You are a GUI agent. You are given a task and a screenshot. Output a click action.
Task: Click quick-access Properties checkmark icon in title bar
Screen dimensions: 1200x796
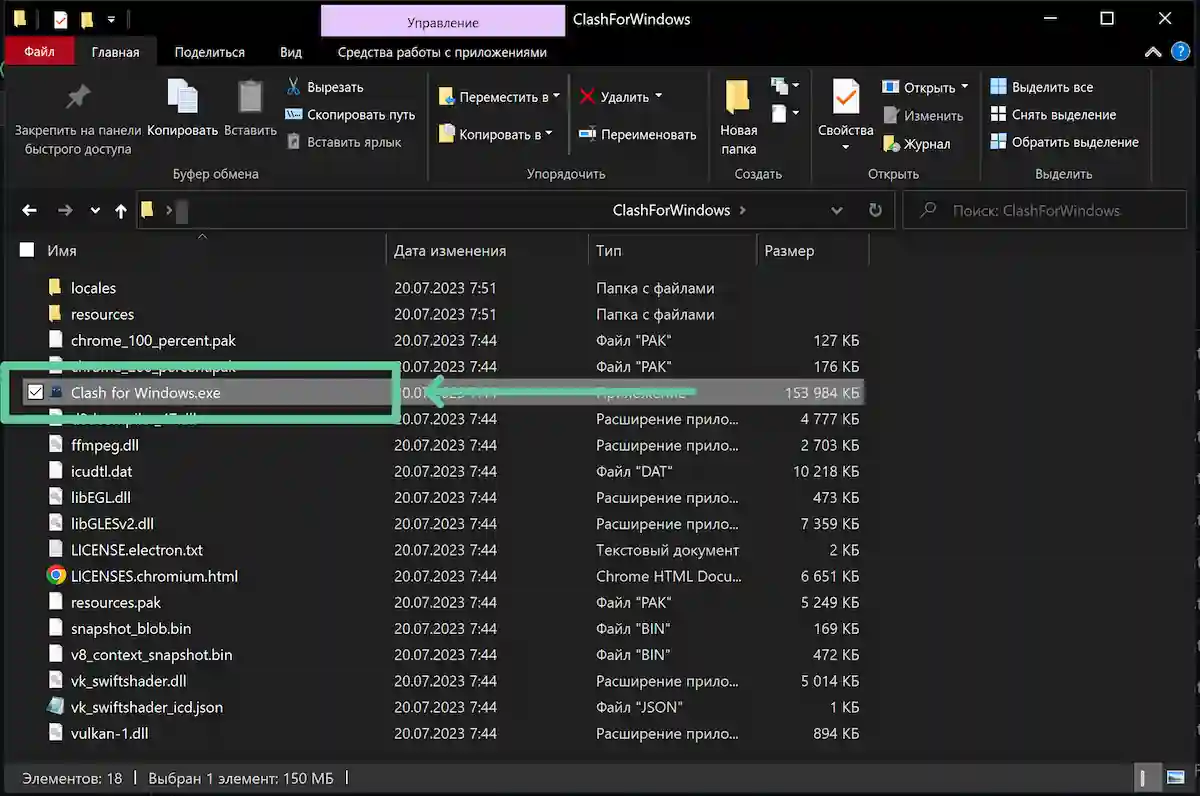[60, 19]
